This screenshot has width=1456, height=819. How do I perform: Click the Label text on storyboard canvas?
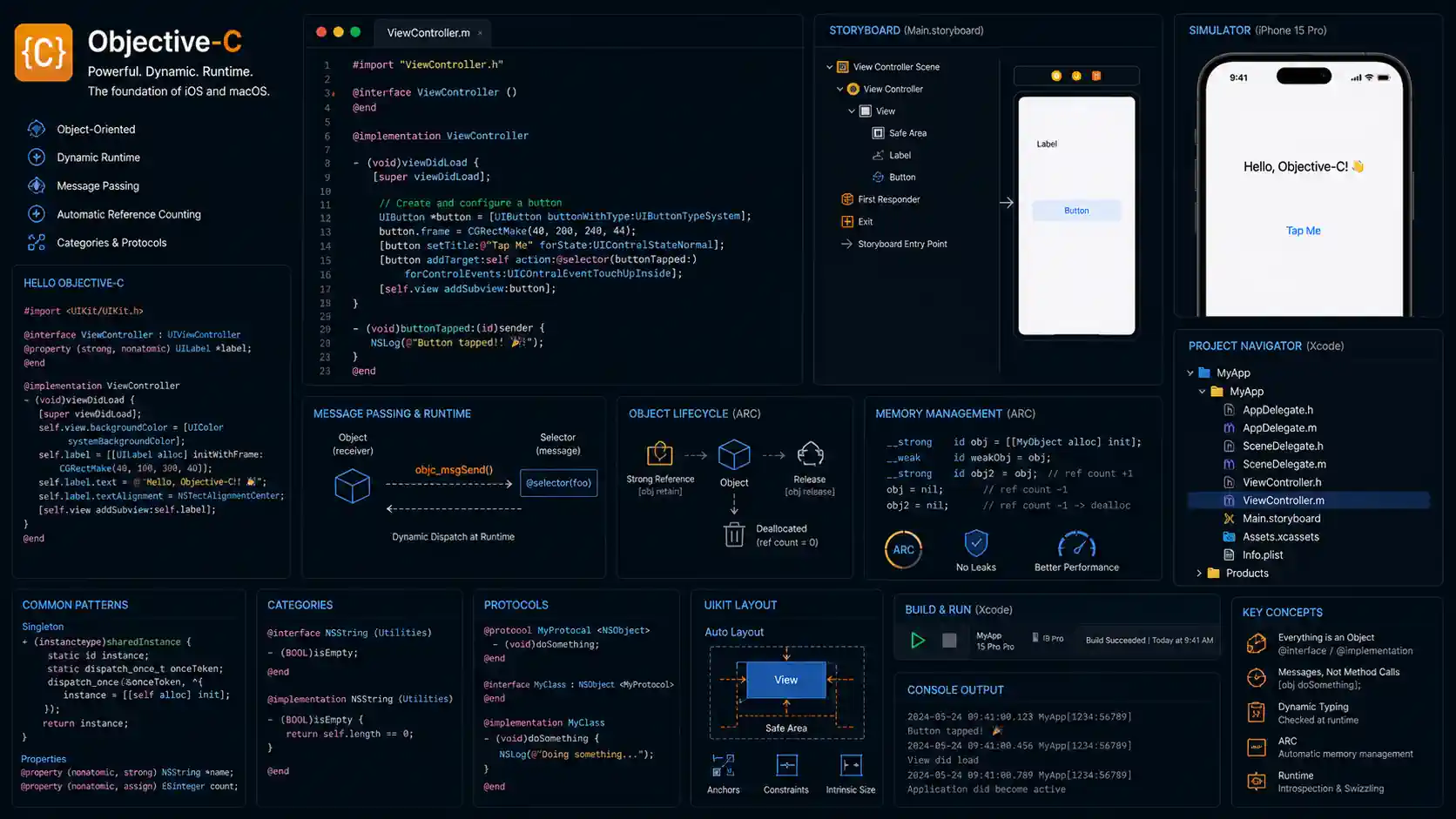click(1047, 144)
